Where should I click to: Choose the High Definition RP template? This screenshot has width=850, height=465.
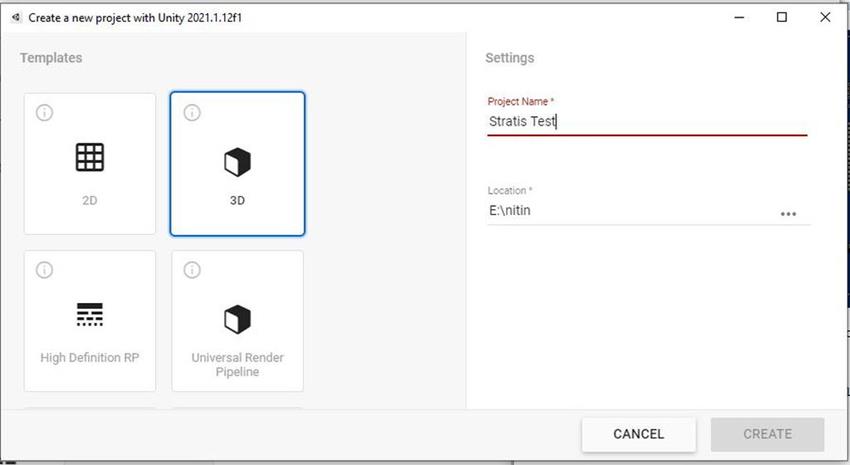point(90,321)
